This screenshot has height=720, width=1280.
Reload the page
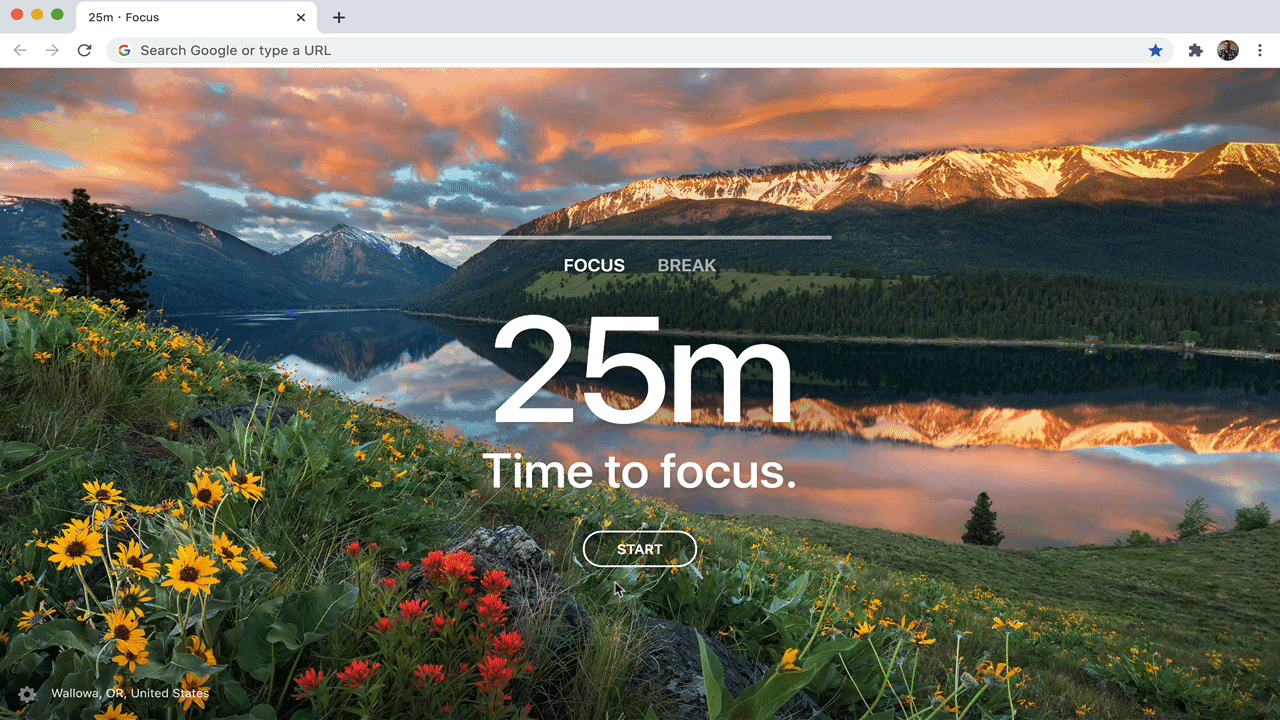[x=85, y=50]
